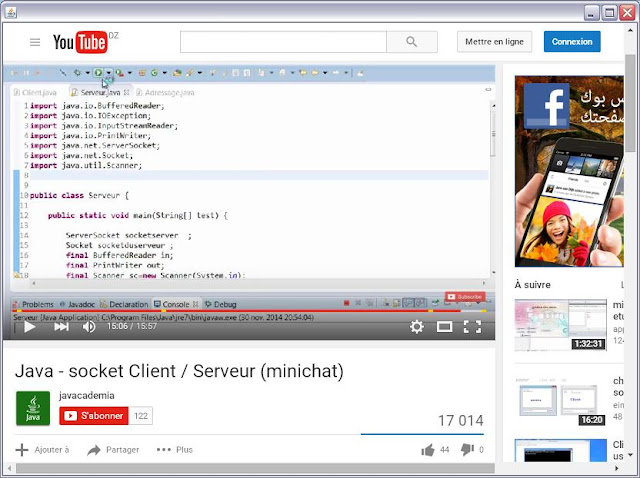Click the Connexion sign-in button
This screenshot has width=640, height=478.
click(x=572, y=42)
